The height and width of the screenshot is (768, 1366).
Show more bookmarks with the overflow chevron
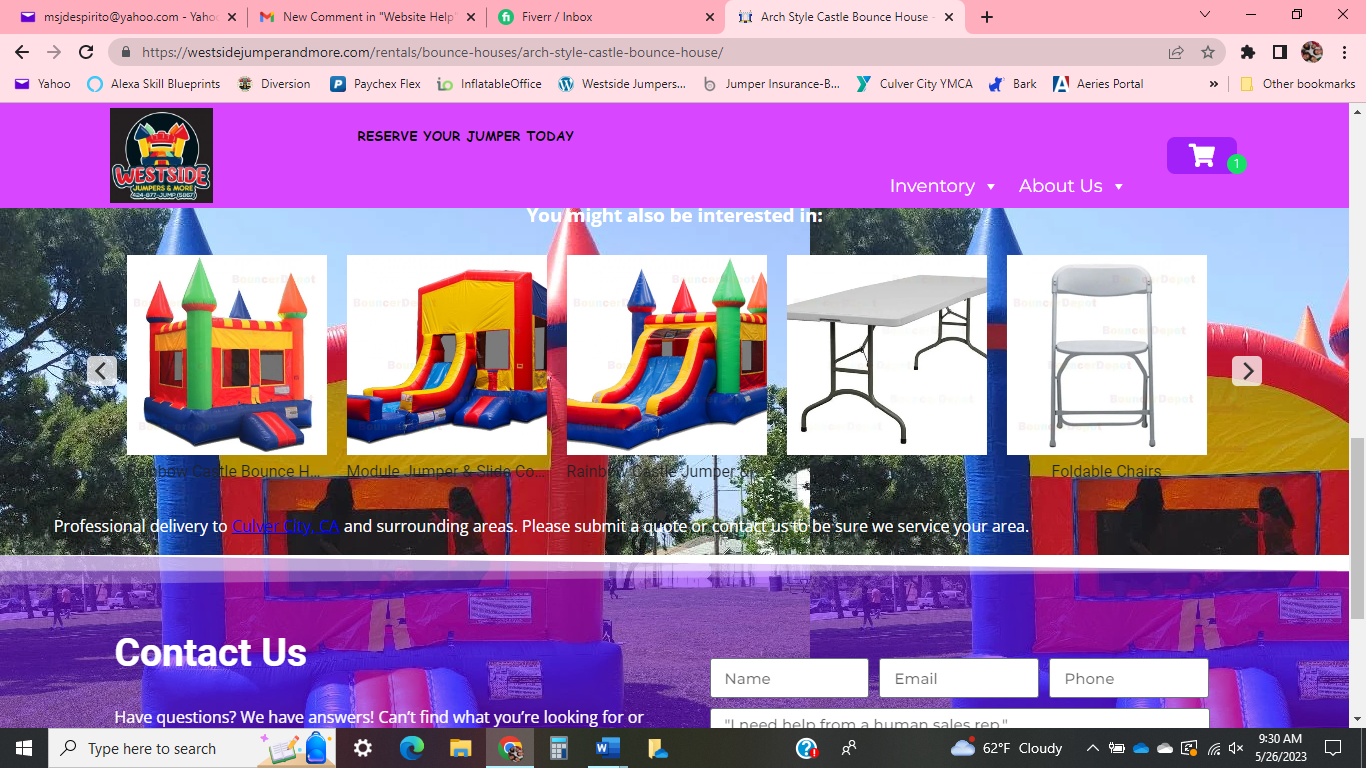point(1214,84)
